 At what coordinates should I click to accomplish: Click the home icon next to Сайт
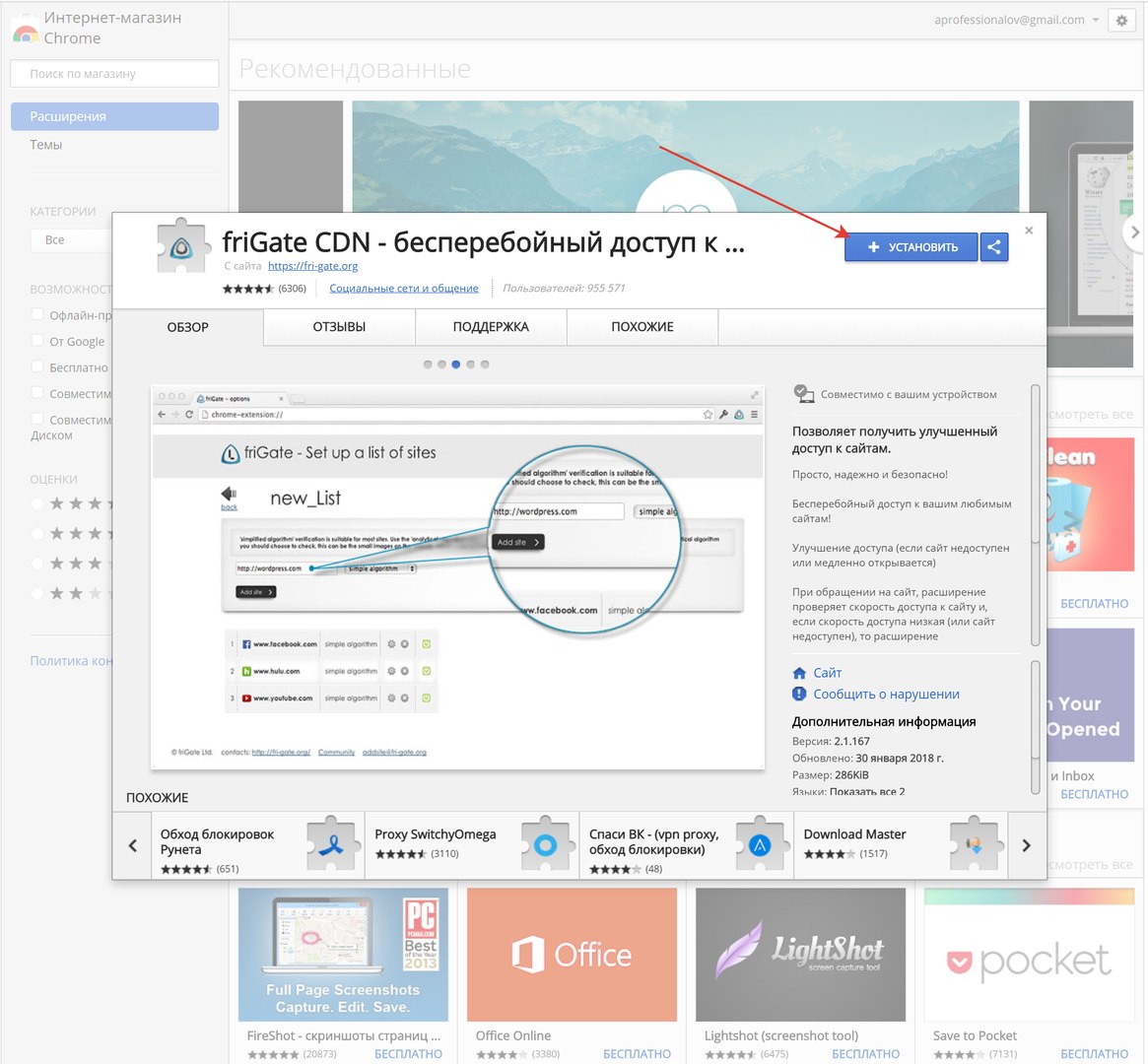pos(799,673)
